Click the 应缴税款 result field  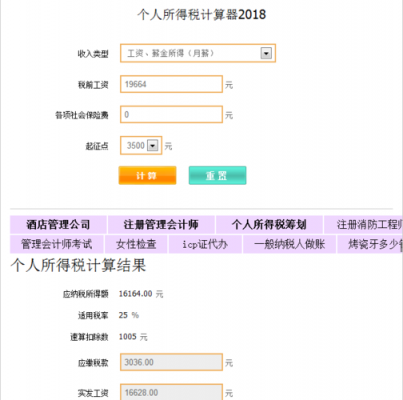(171, 362)
